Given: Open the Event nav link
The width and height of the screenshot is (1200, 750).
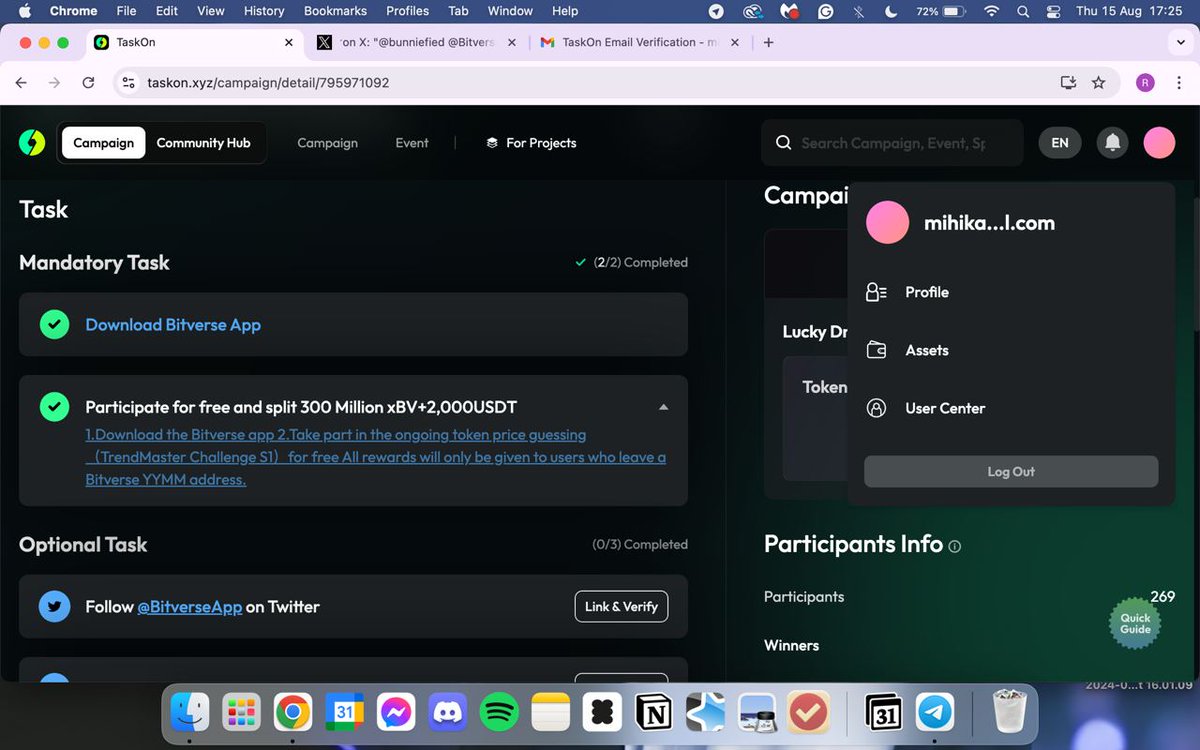Looking at the screenshot, I should pyautogui.click(x=412, y=143).
